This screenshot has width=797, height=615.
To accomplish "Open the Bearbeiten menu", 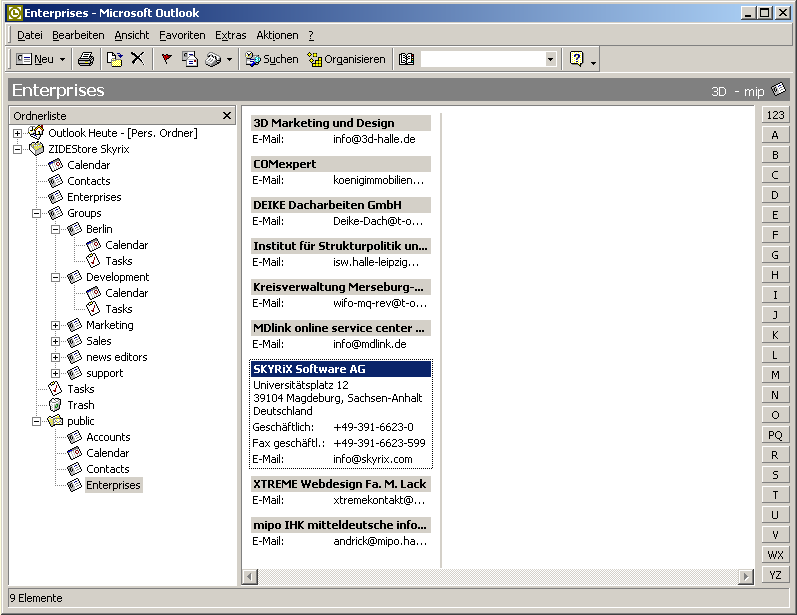I will [x=78, y=35].
